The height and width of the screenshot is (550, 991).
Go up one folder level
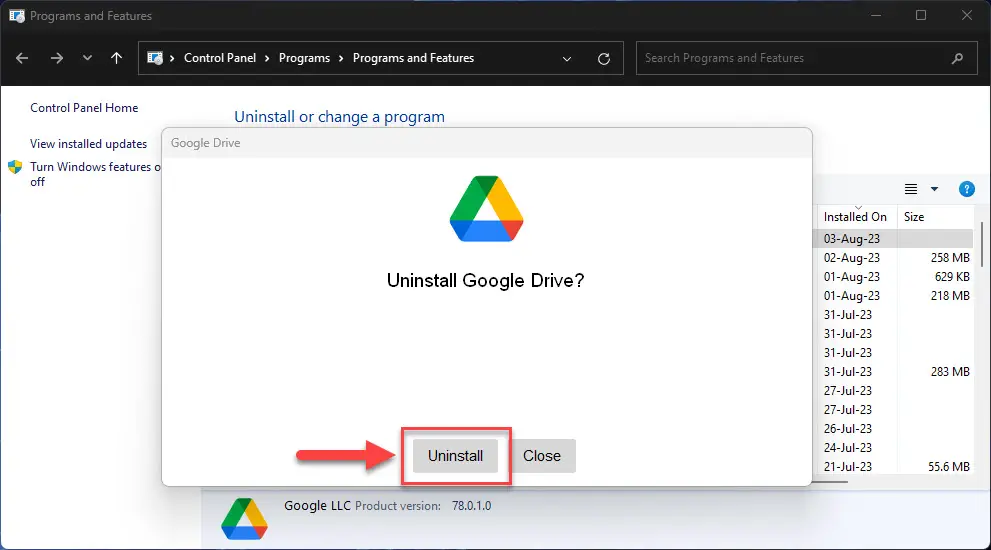(x=116, y=58)
